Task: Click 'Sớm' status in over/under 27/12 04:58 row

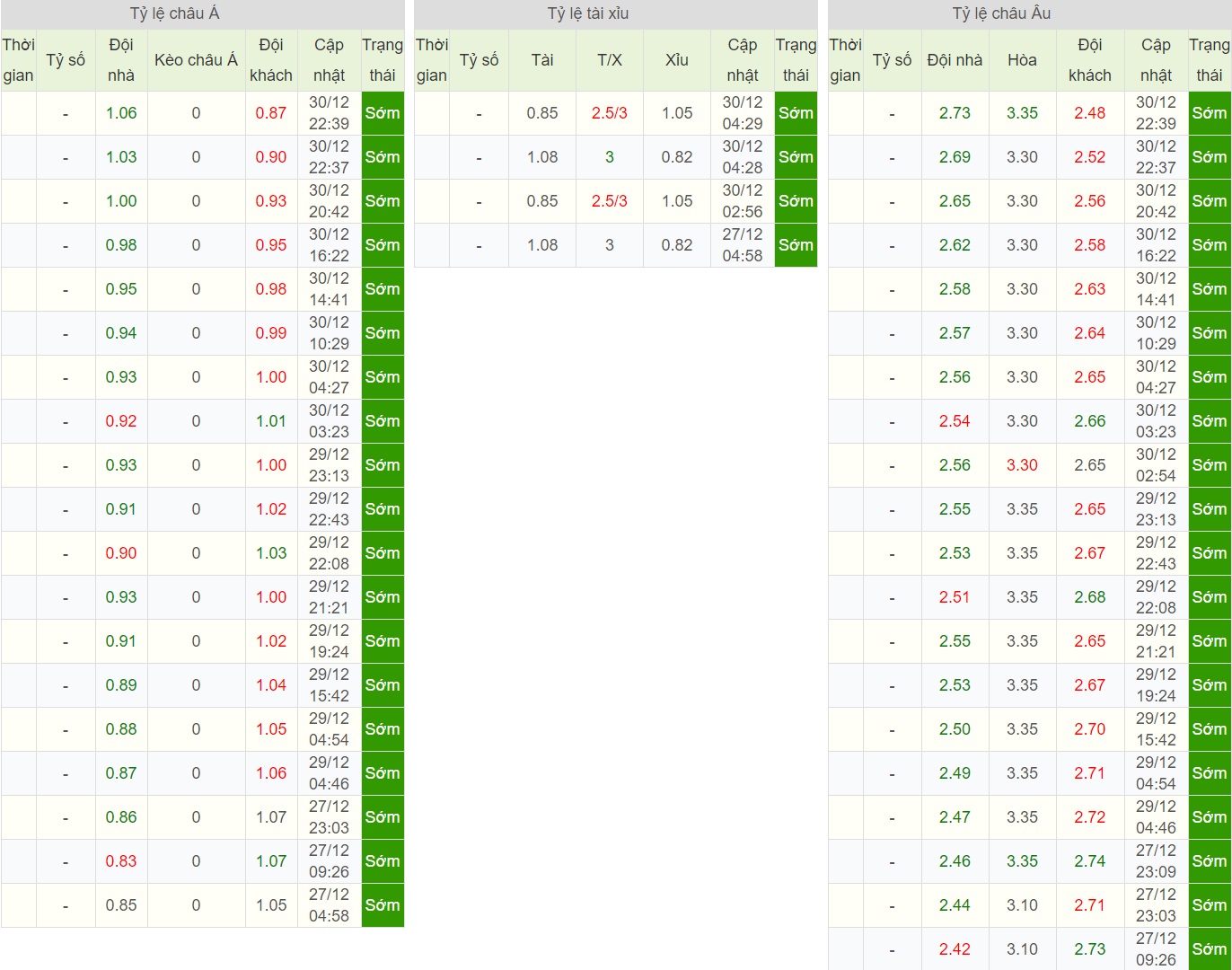Action: pyautogui.click(x=796, y=245)
